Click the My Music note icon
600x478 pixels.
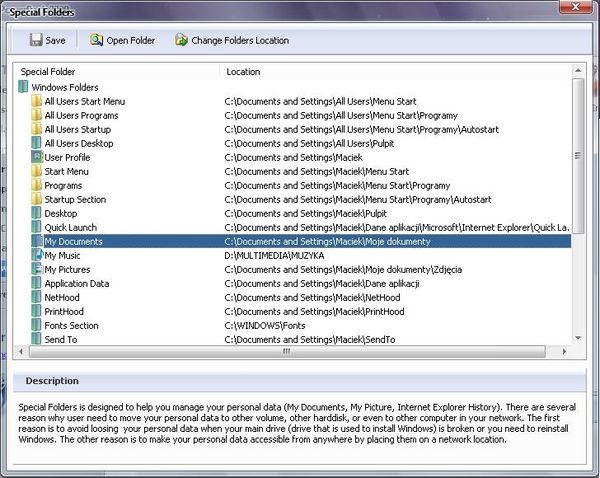coord(37,255)
